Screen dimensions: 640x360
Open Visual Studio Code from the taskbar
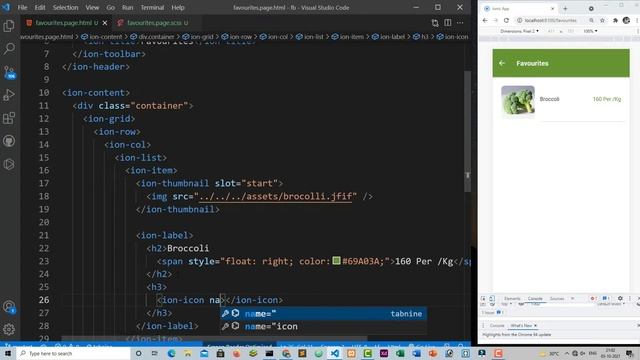tap(335, 353)
